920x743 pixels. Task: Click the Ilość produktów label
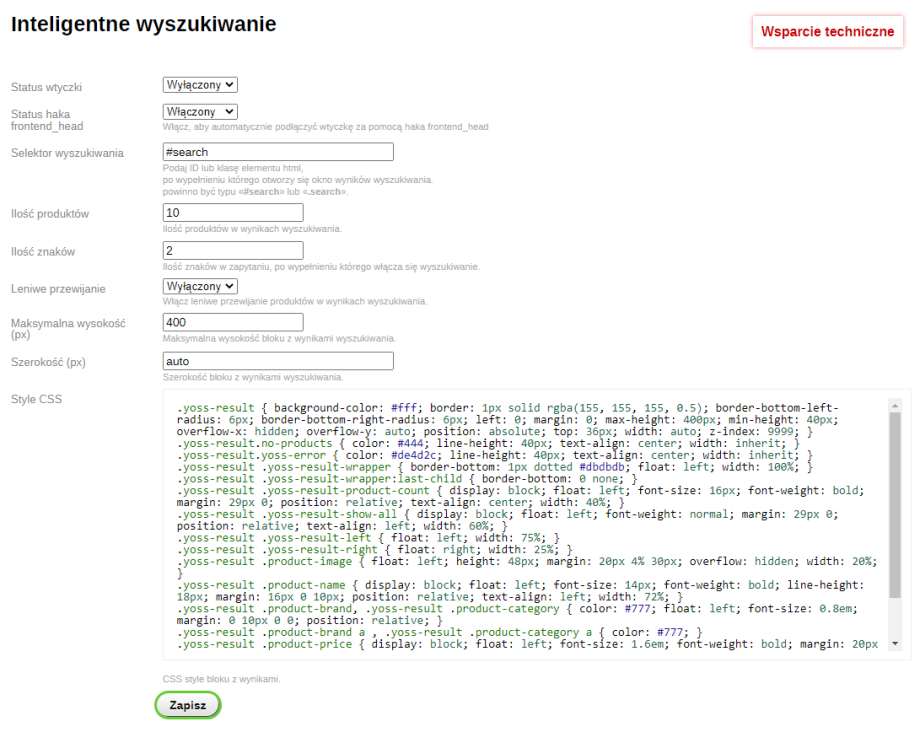(50, 214)
